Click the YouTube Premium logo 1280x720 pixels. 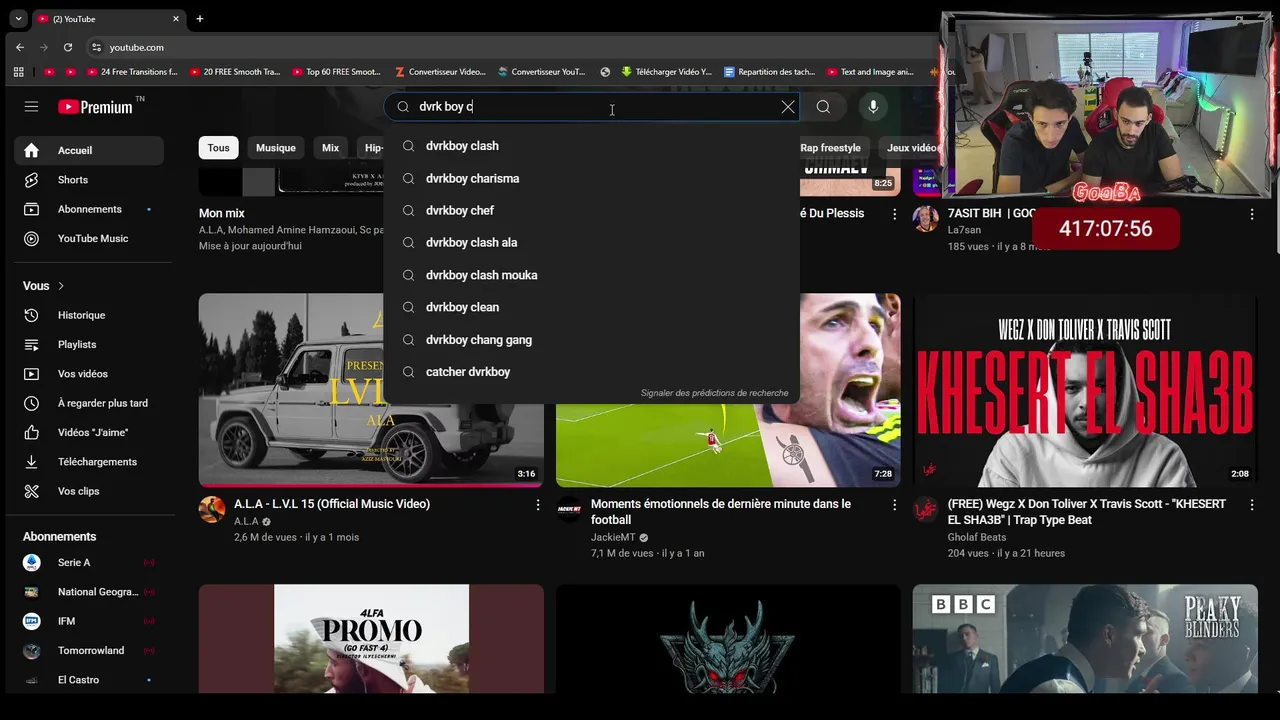(x=96, y=107)
